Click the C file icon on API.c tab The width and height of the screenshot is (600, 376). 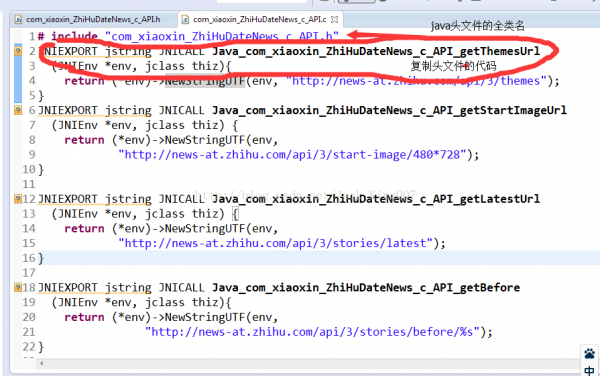[185, 20]
